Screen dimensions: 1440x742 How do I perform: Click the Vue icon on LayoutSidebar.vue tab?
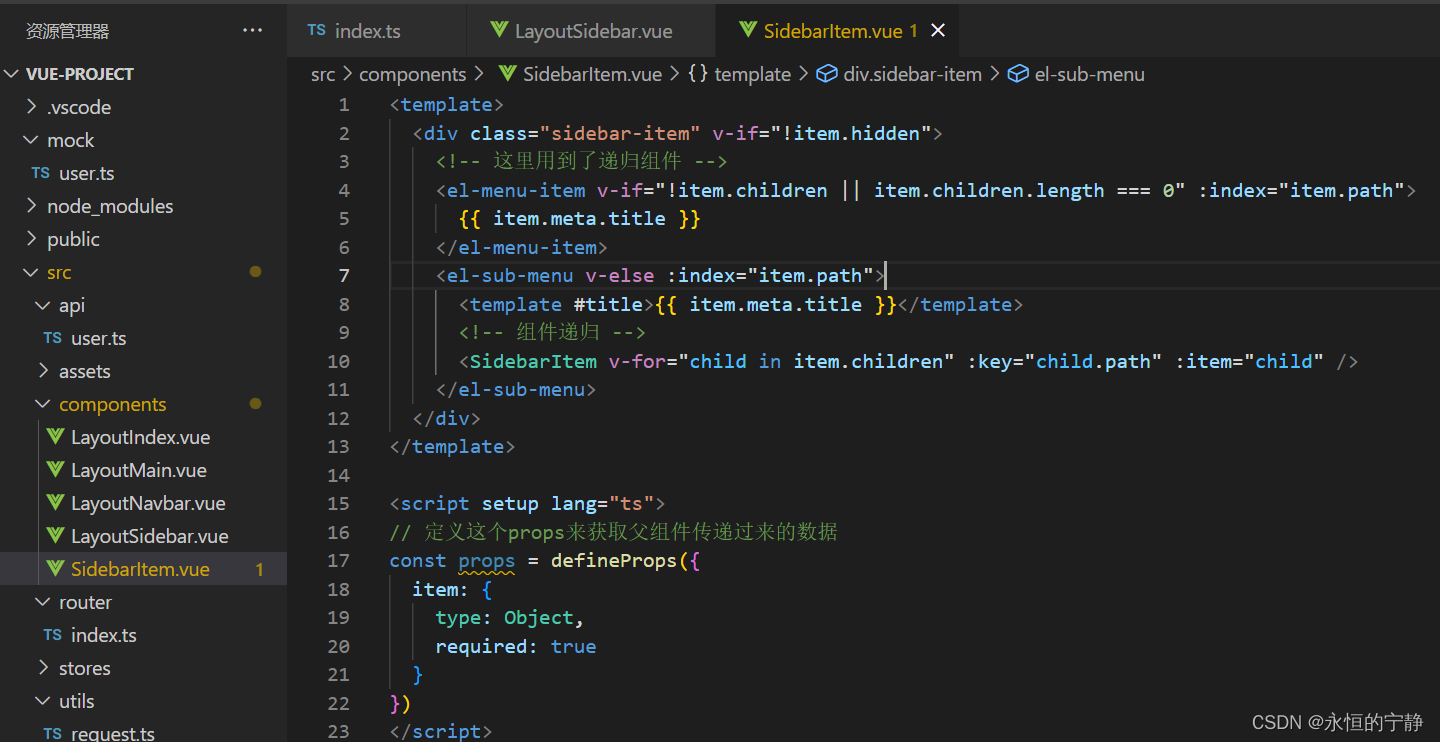(499, 30)
